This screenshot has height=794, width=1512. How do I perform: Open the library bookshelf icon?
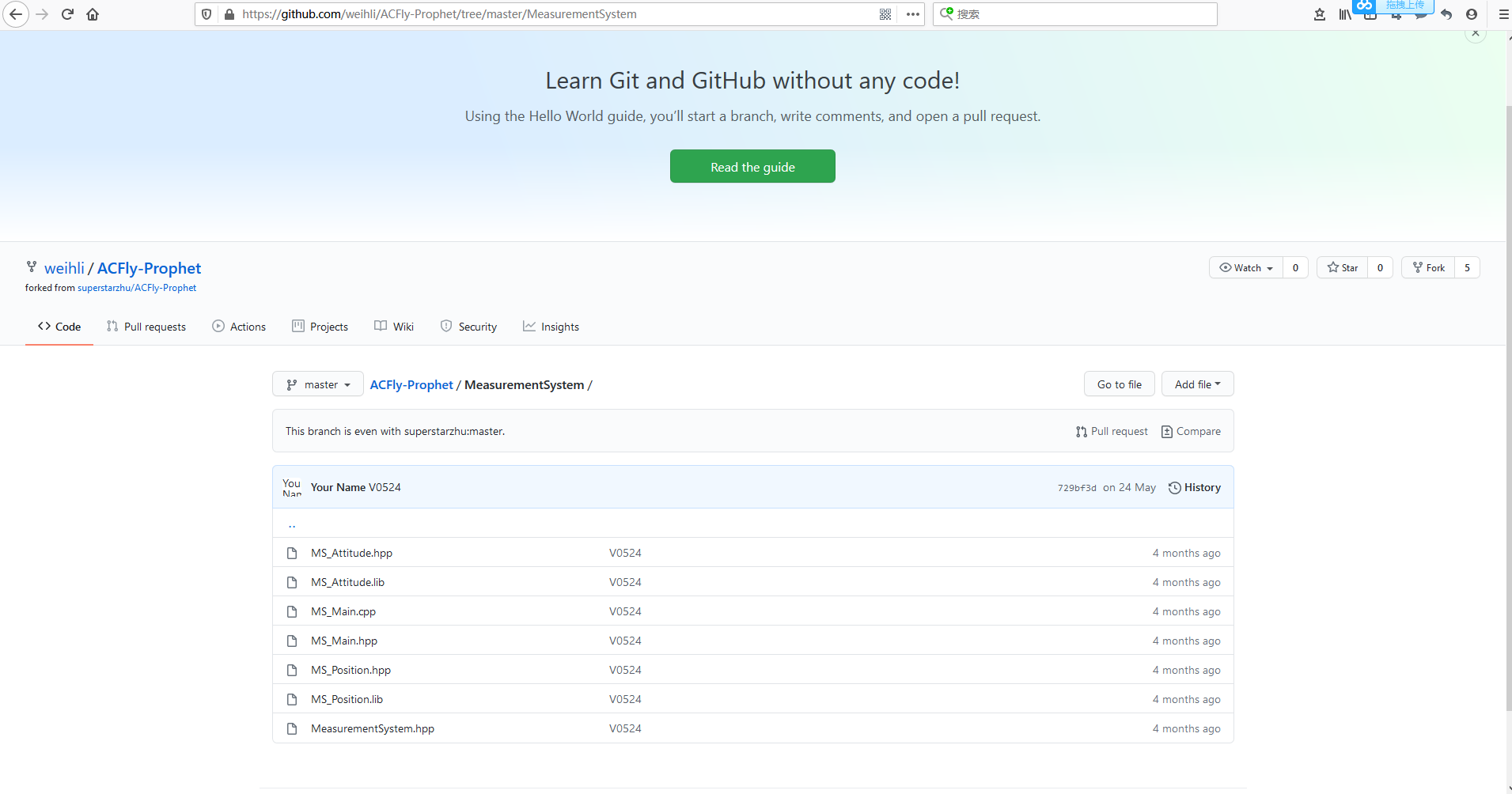(1344, 14)
